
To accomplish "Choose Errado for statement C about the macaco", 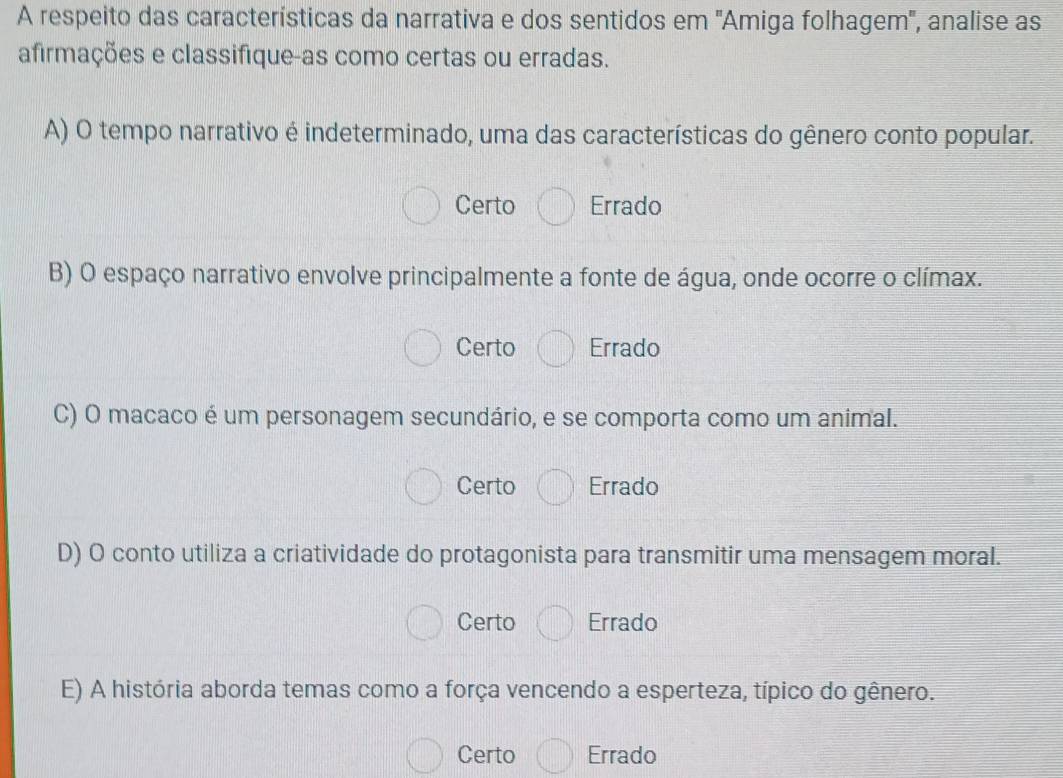I will [556, 488].
